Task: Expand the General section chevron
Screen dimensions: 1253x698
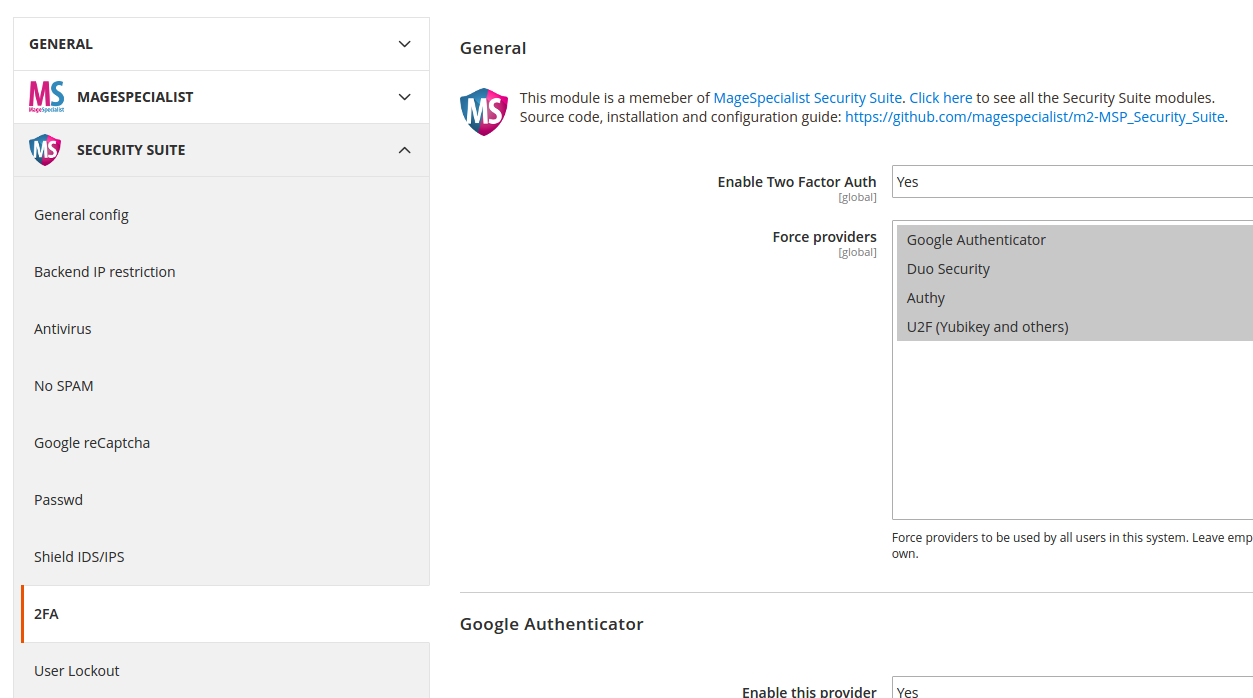Action: pos(404,44)
